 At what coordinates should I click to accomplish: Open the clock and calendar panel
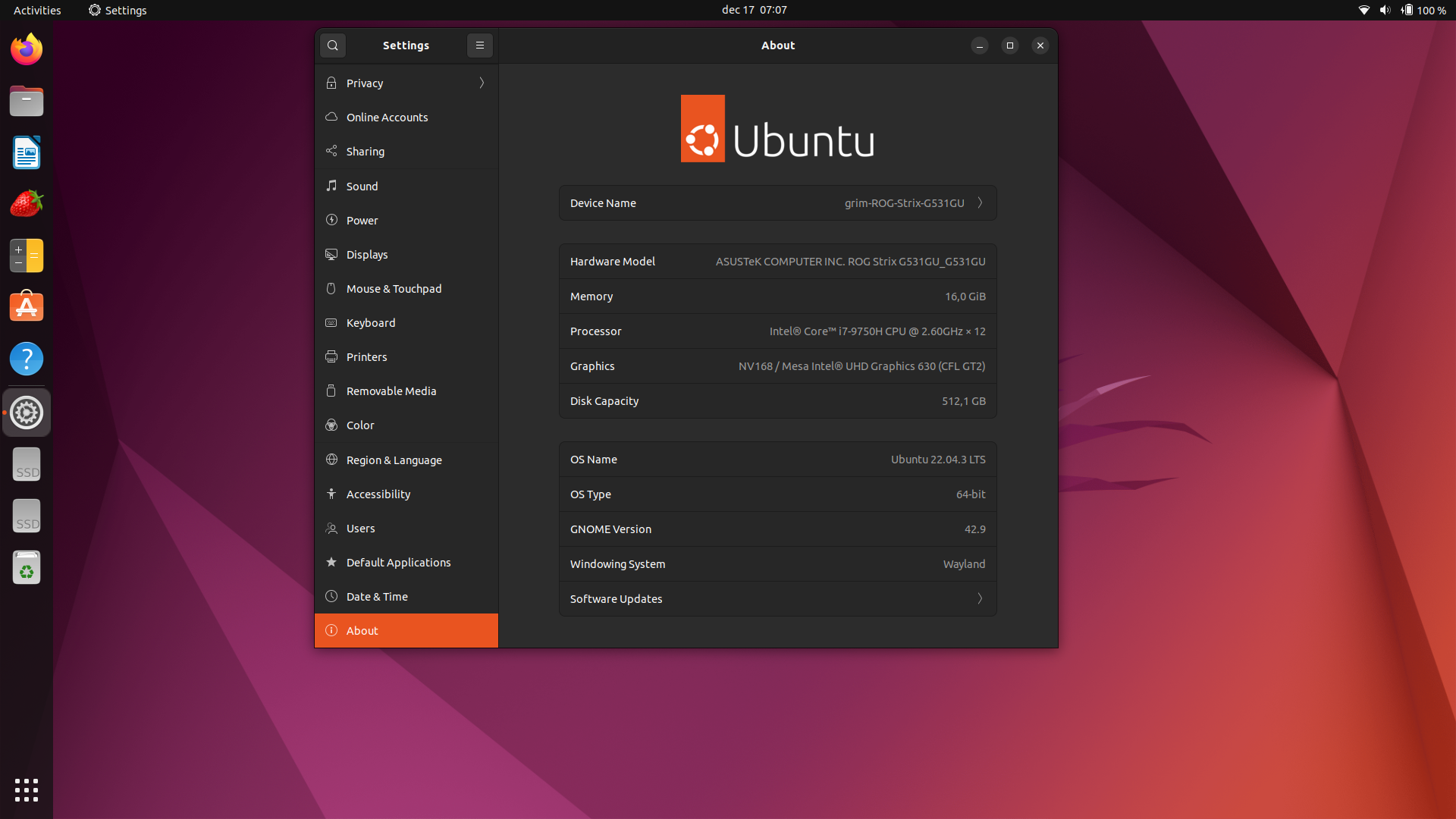click(754, 10)
